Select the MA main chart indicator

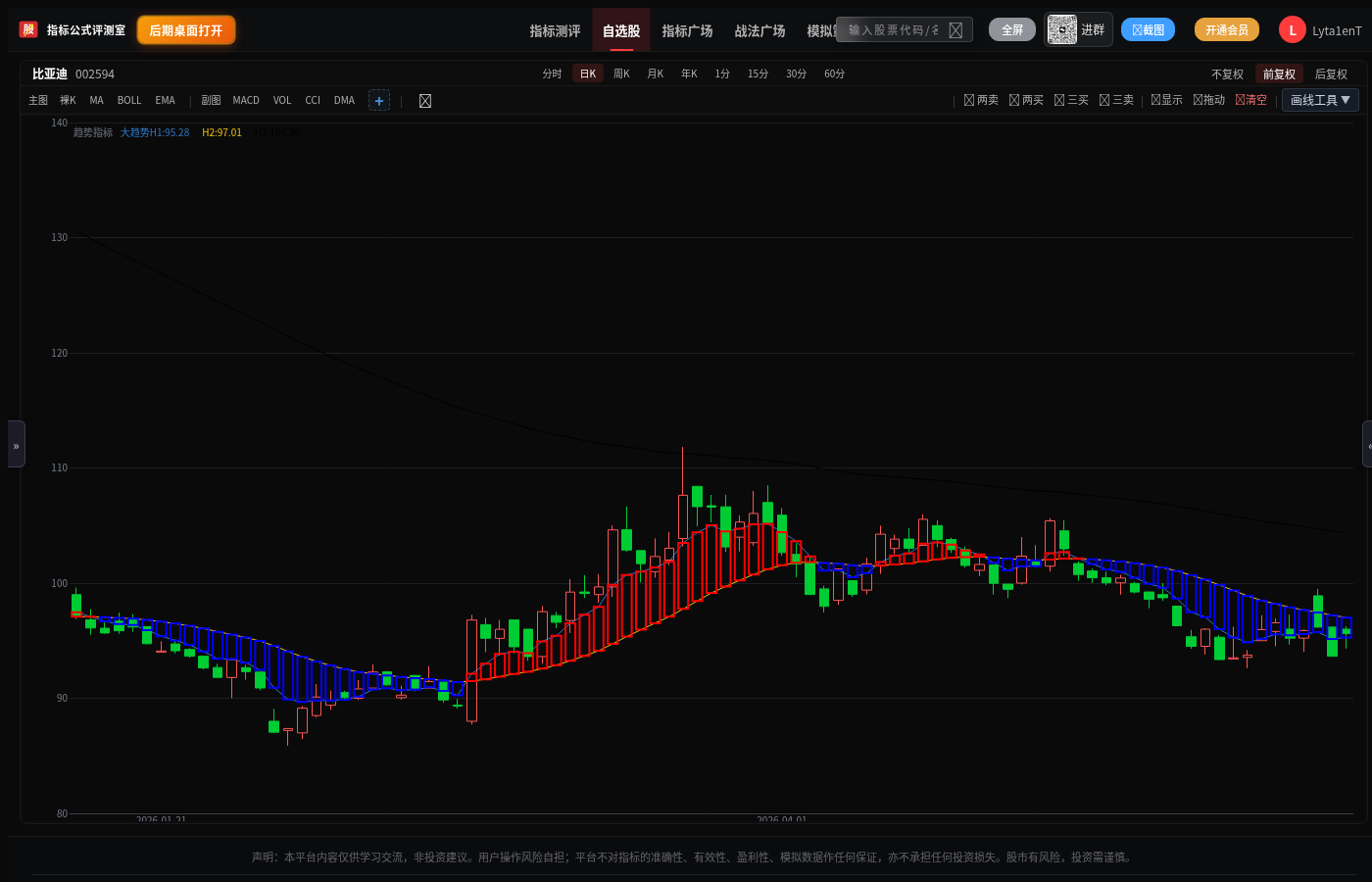pyautogui.click(x=96, y=100)
